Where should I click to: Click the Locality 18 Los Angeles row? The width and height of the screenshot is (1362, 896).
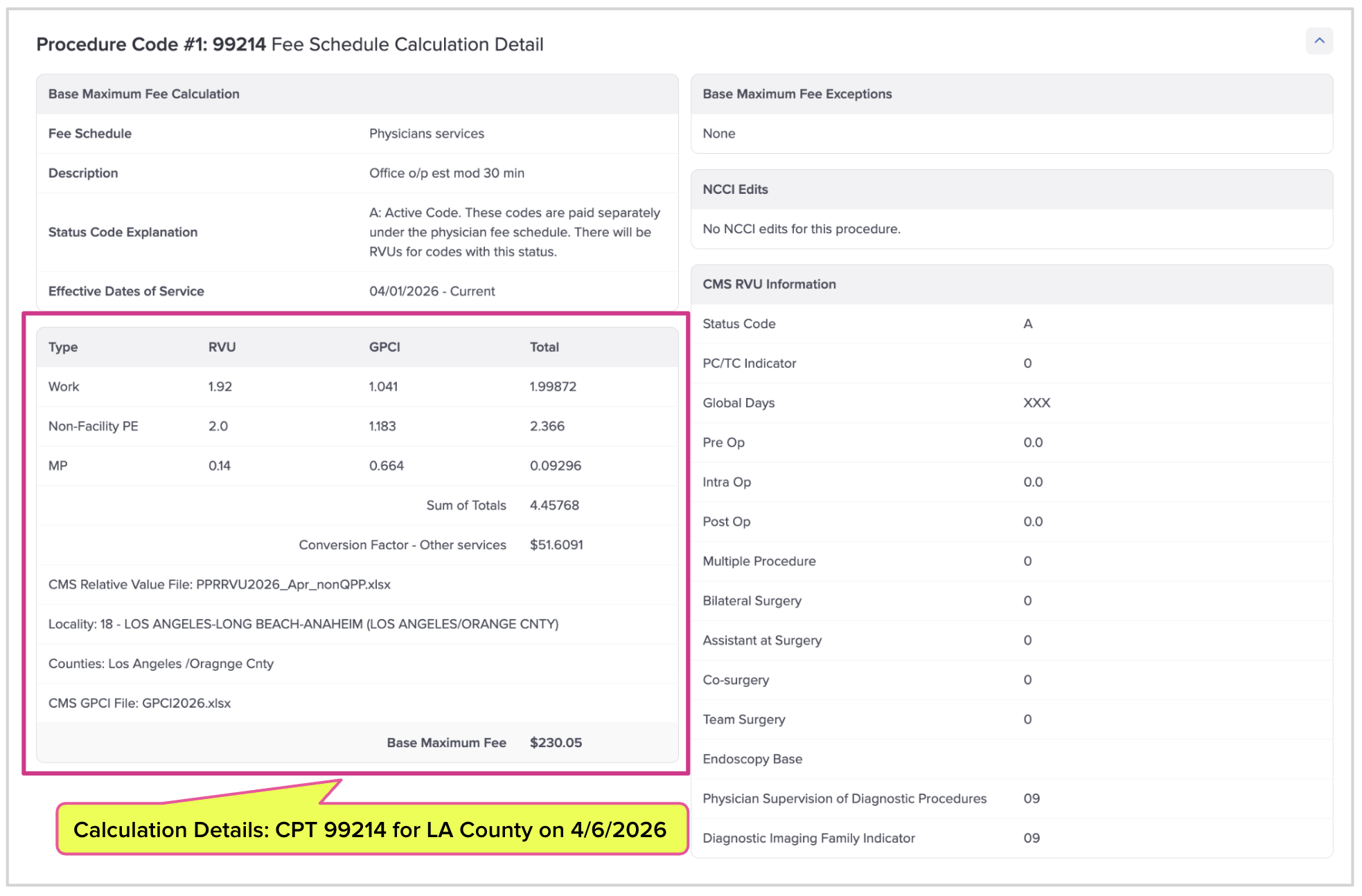(303, 625)
